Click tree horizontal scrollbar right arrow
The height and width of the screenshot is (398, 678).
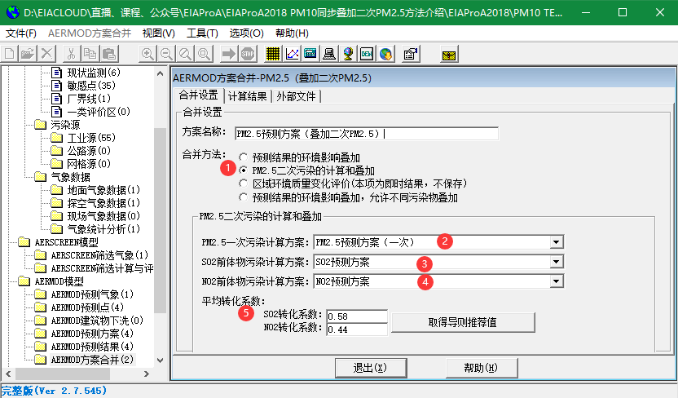coord(146,373)
